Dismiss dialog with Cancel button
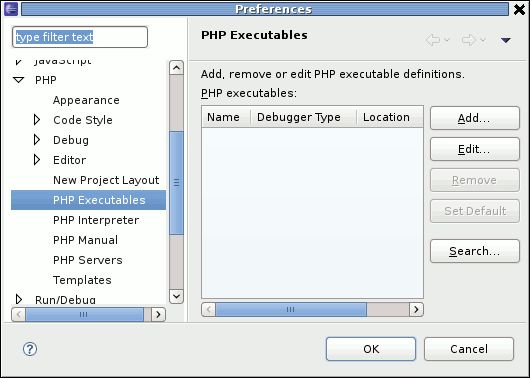The width and height of the screenshot is (530, 378). 469,349
